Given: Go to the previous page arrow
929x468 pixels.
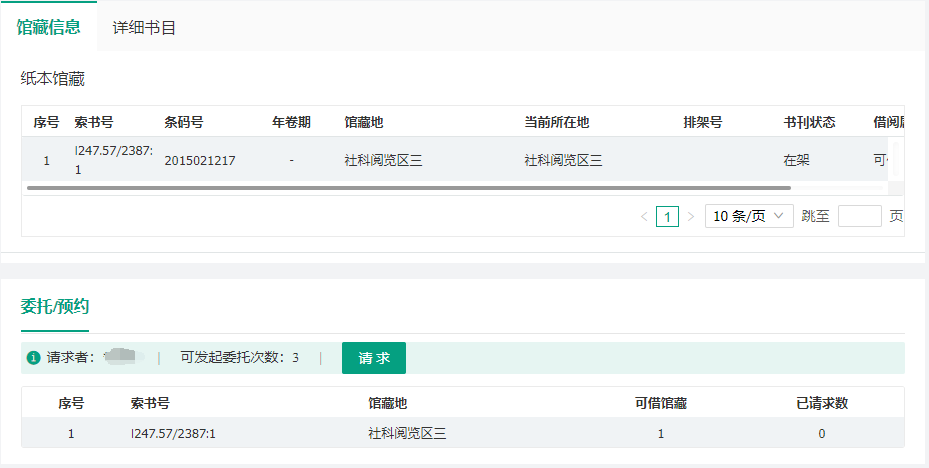Looking at the screenshot, I should (644, 216).
